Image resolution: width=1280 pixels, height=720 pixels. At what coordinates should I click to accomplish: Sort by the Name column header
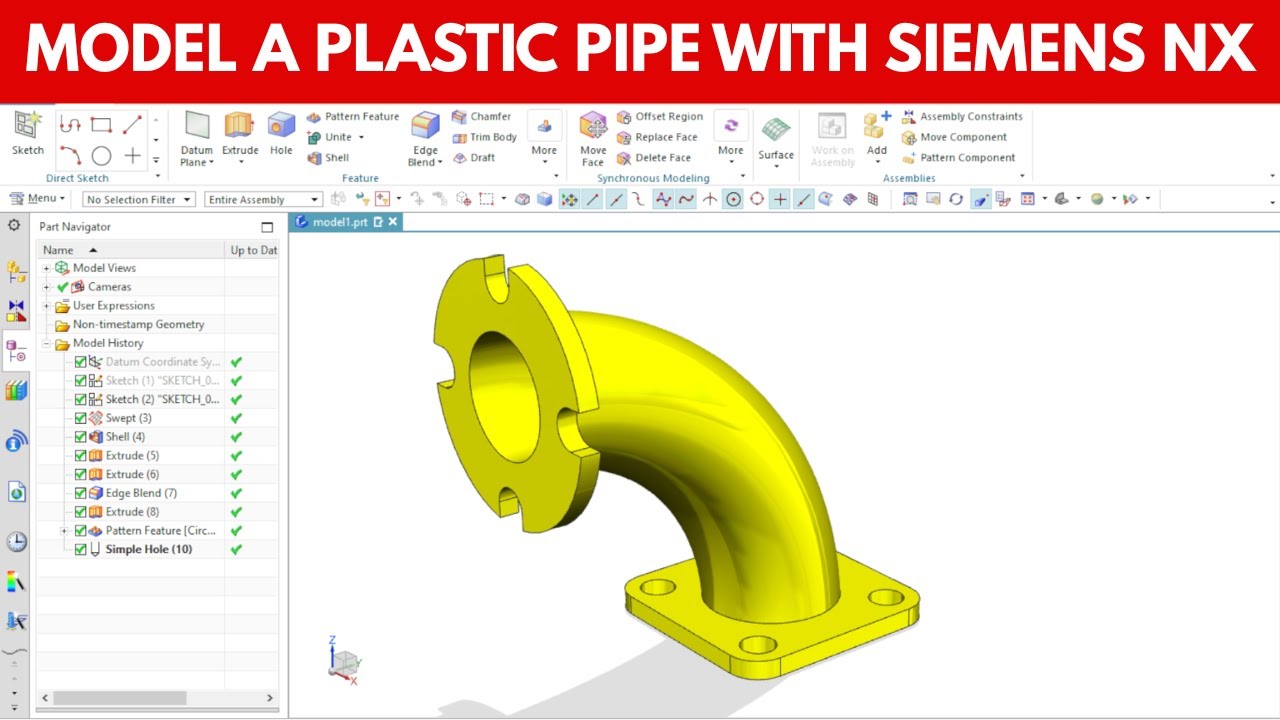point(131,250)
